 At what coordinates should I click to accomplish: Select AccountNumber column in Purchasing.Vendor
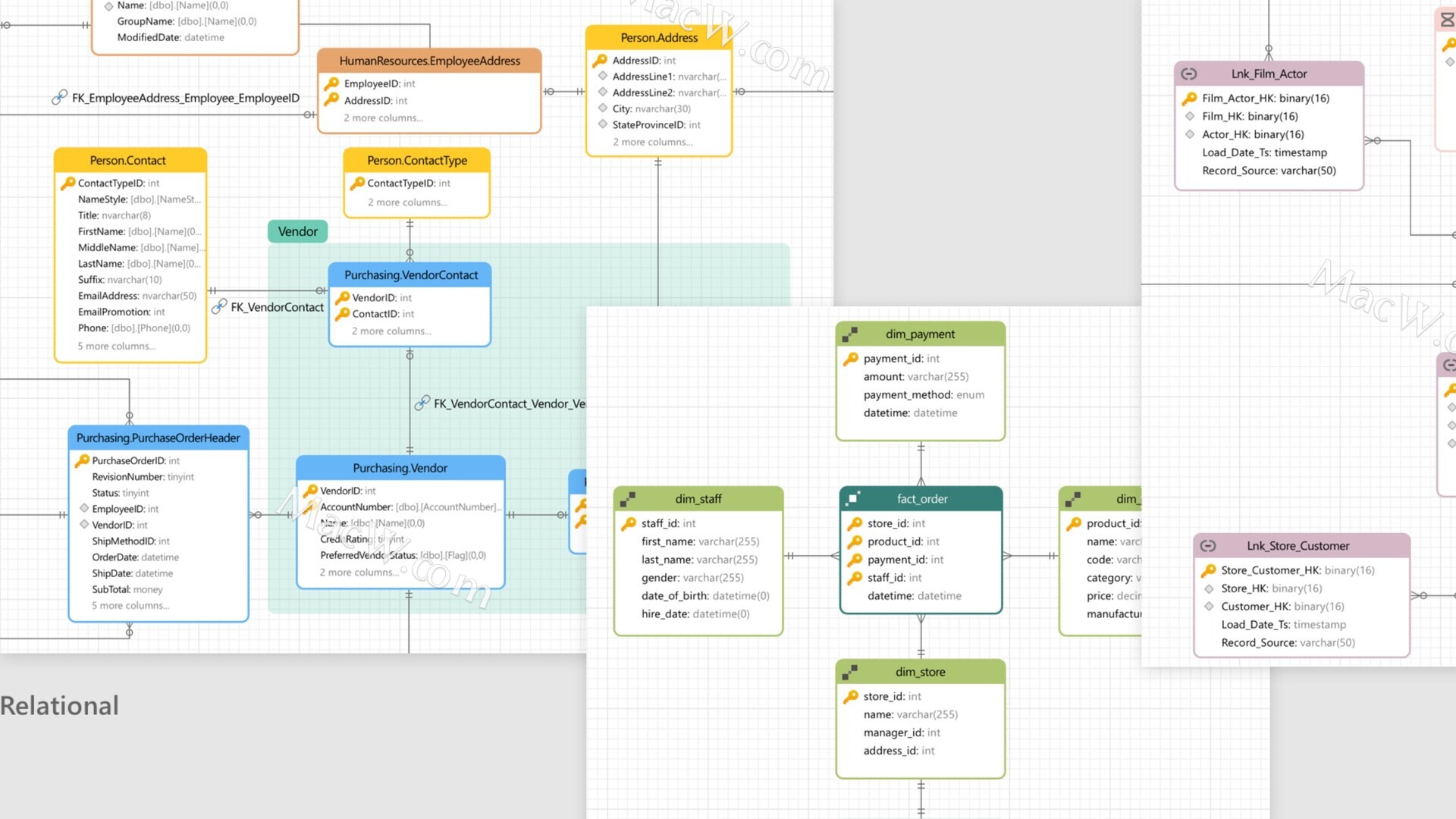click(x=410, y=507)
